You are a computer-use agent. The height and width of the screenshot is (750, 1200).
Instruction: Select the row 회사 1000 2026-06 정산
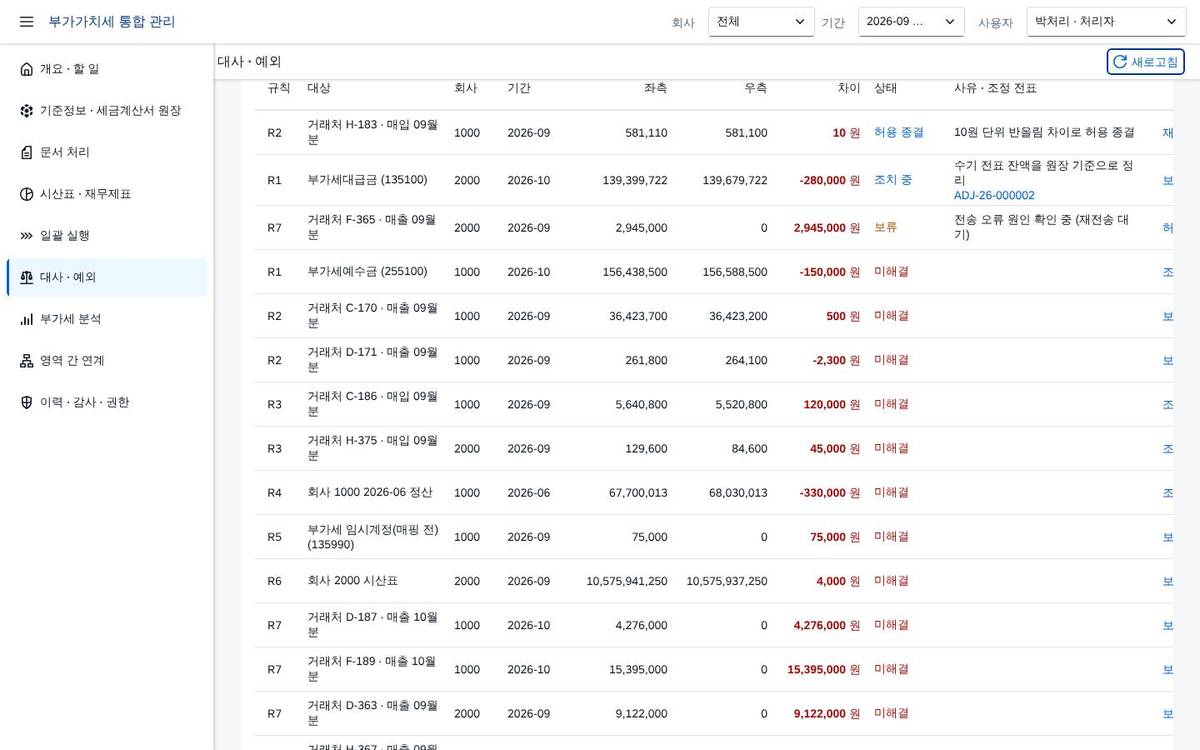click(x=713, y=492)
